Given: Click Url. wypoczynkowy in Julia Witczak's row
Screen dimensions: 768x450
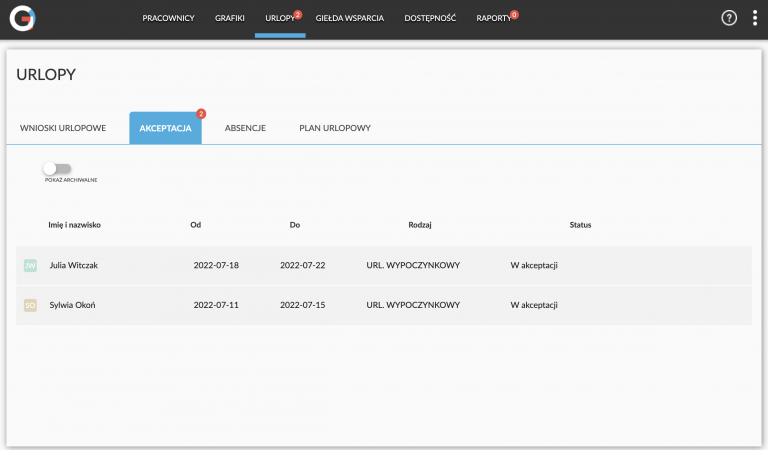Looking at the screenshot, I should pos(413,265).
